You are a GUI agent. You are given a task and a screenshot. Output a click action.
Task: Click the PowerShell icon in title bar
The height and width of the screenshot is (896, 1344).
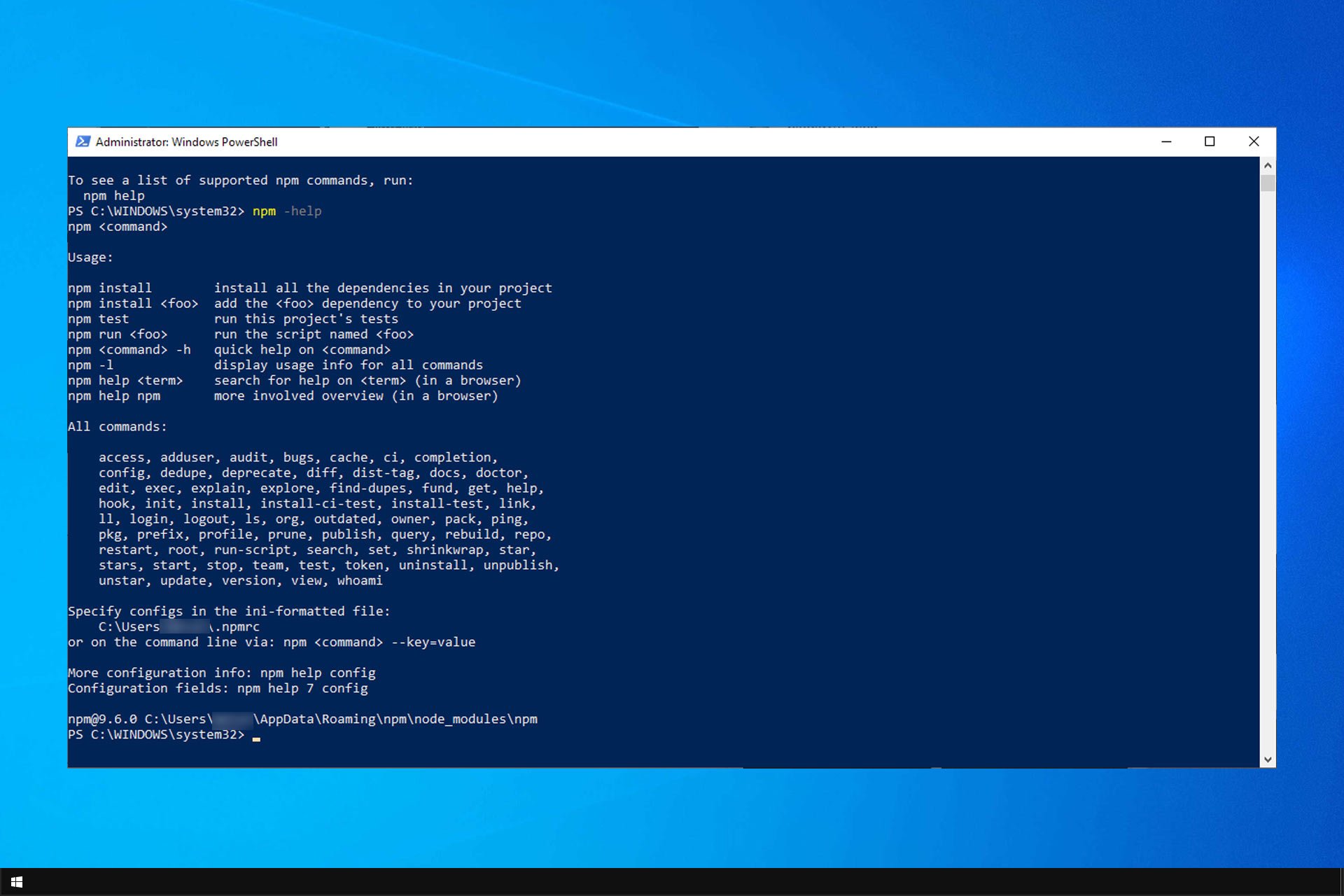point(83,141)
